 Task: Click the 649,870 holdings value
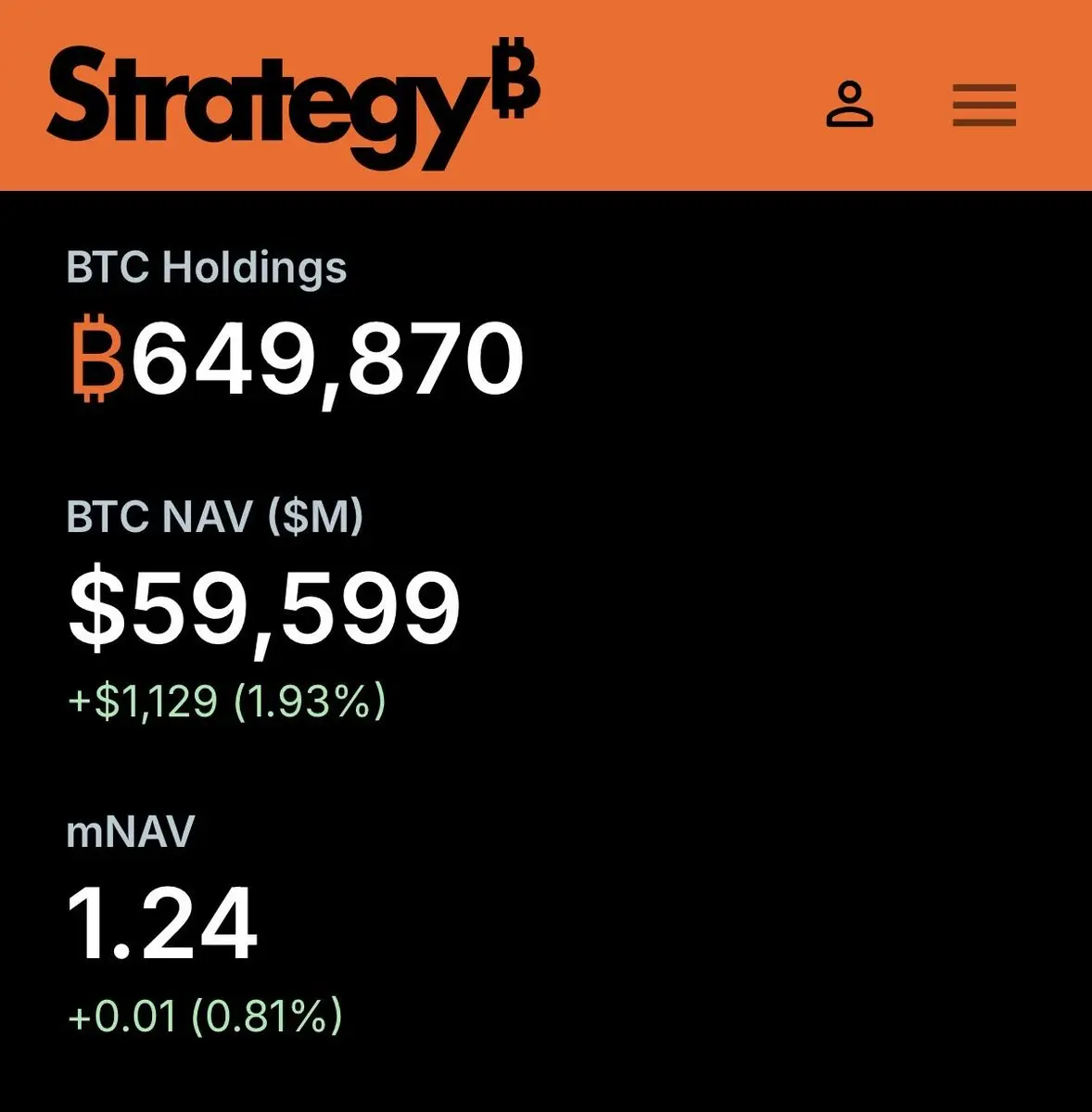(x=327, y=359)
